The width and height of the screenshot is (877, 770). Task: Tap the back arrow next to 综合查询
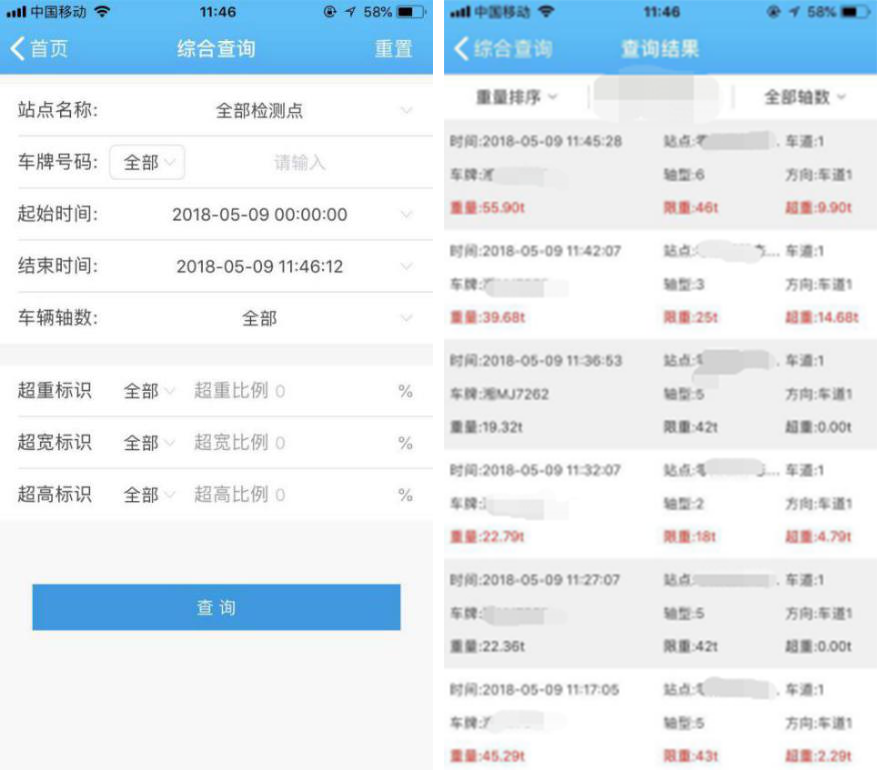coord(461,49)
